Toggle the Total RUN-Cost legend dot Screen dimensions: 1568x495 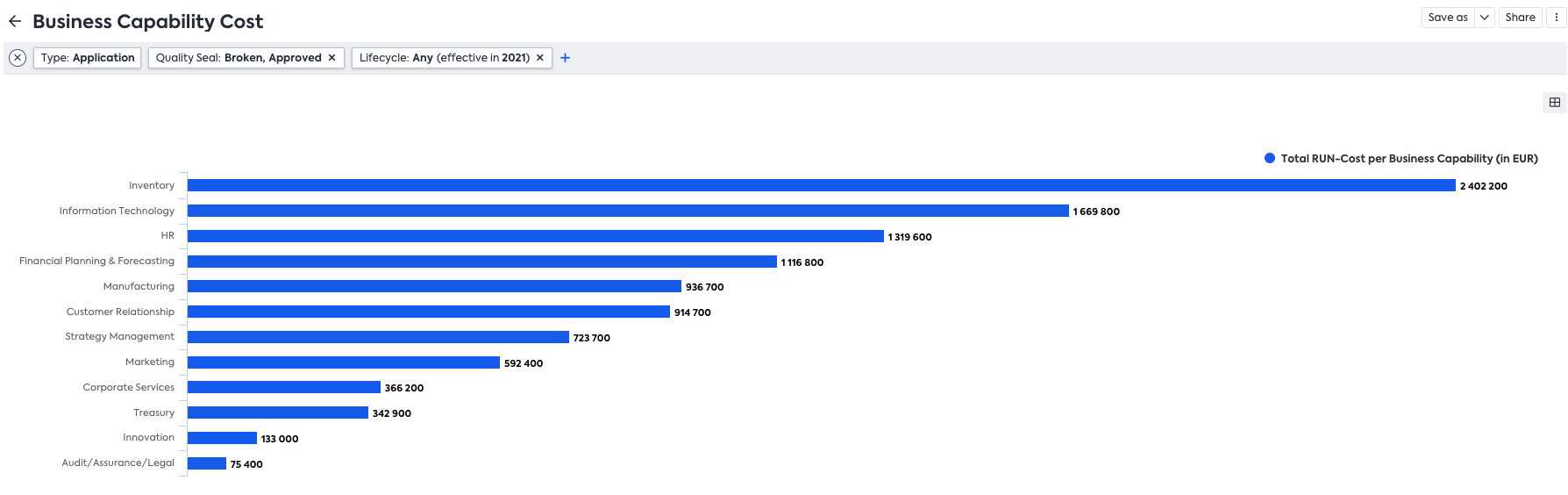[x=1269, y=159]
